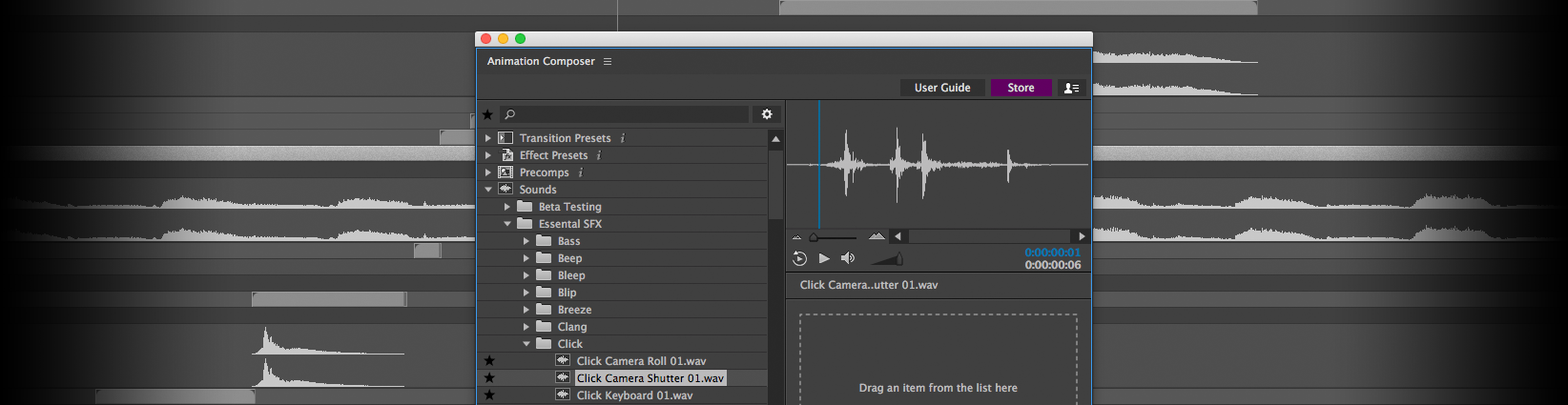Toggle favorites filter star beside search

[x=487, y=114]
